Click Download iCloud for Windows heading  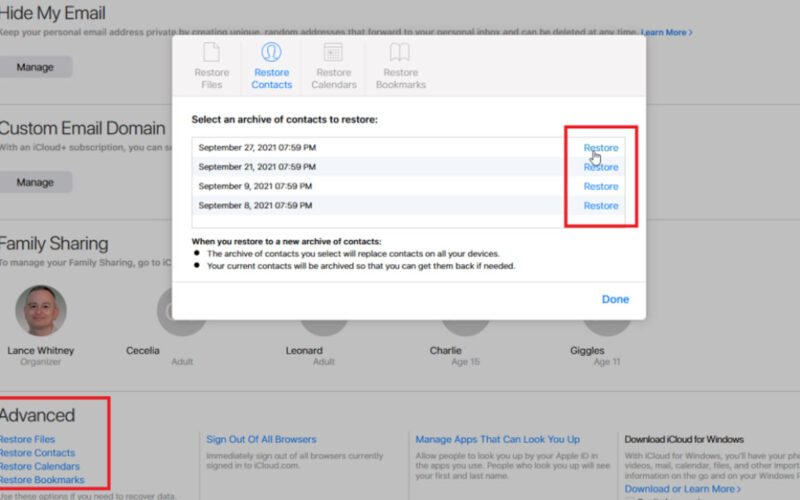coord(684,439)
